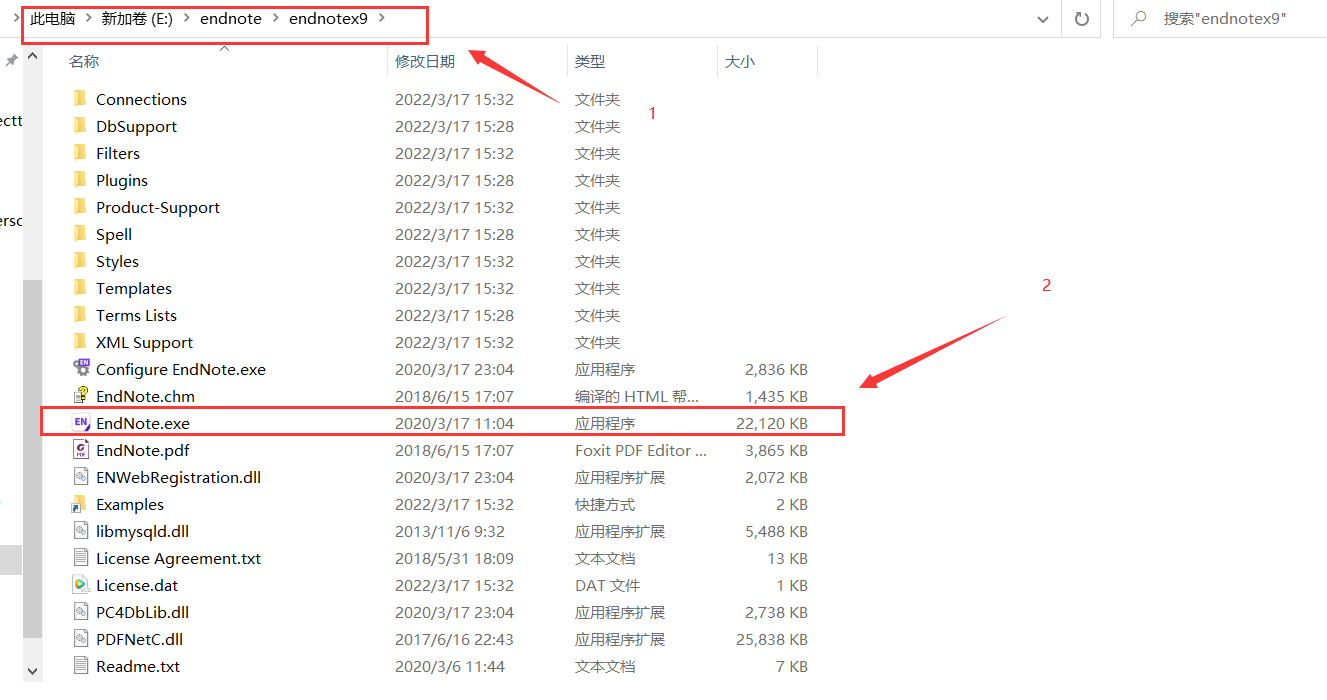Go to endnote folder in breadcrumb
Viewport: 1327px width, 700px height.
click(230, 19)
